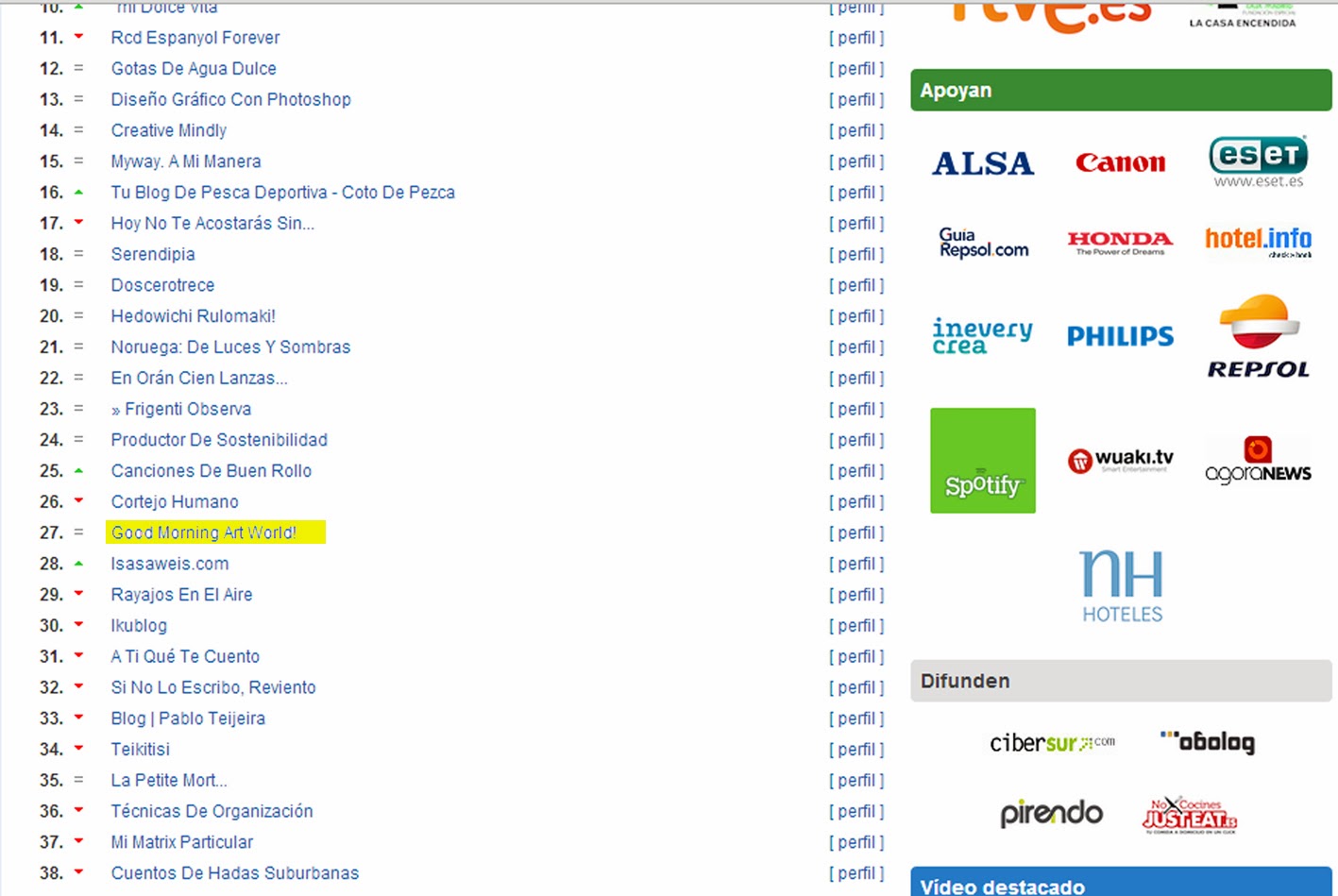Open the hotel.info logo
1338x896 pixels.
(x=1258, y=241)
